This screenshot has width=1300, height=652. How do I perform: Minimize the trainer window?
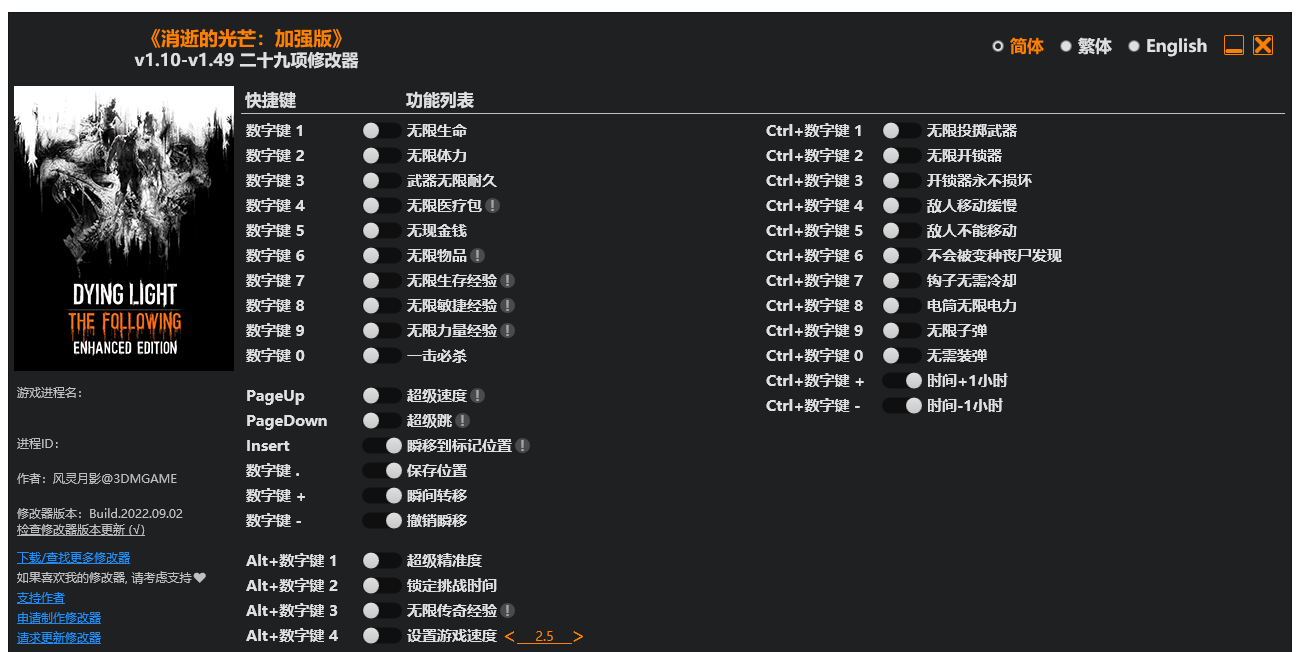[1234, 46]
